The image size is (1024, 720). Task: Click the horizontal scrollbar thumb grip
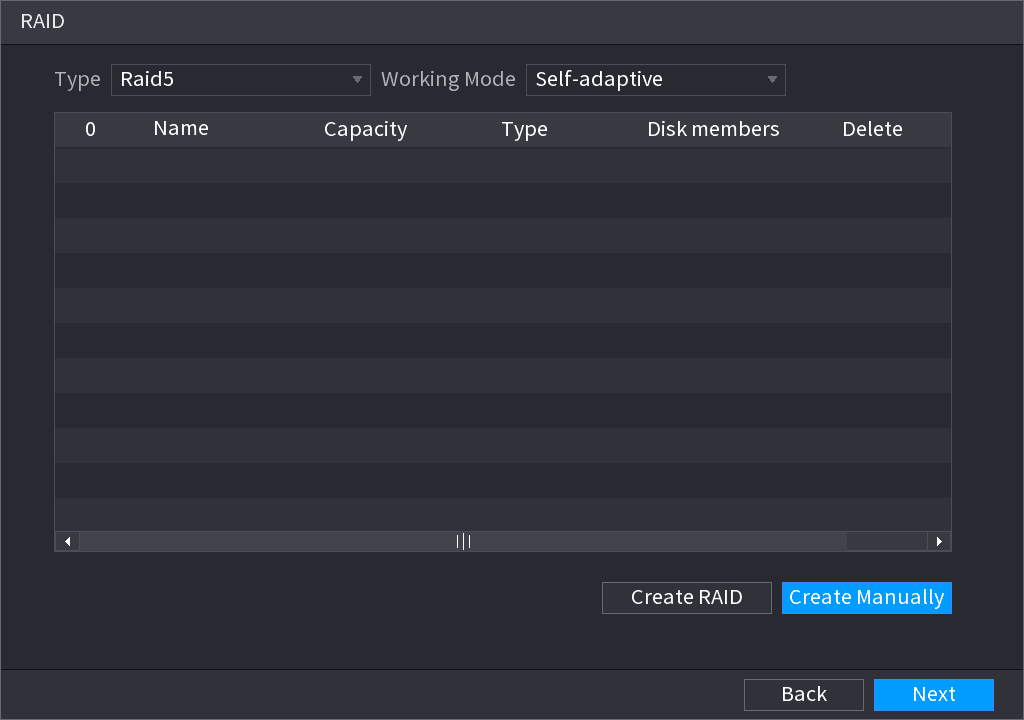click(463, 541)
